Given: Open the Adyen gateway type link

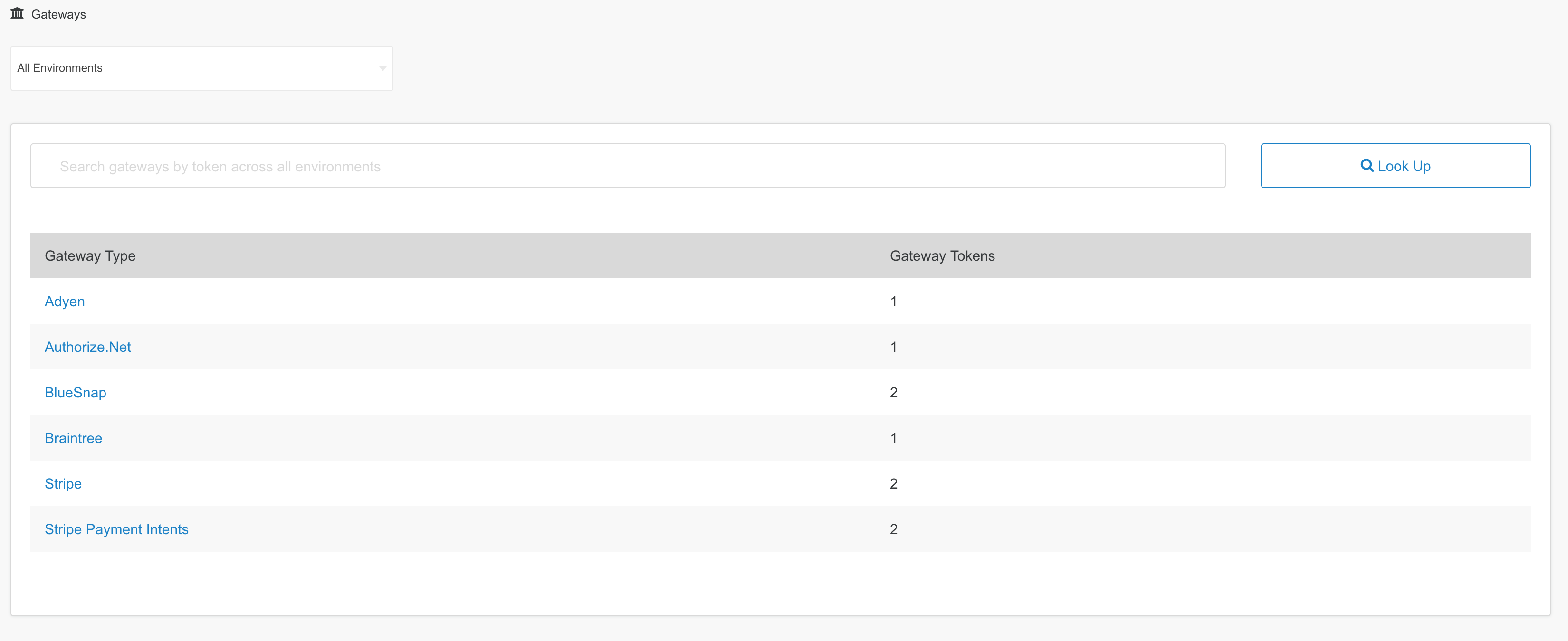Looking at the screenshot, I should [x=65, y=302].
